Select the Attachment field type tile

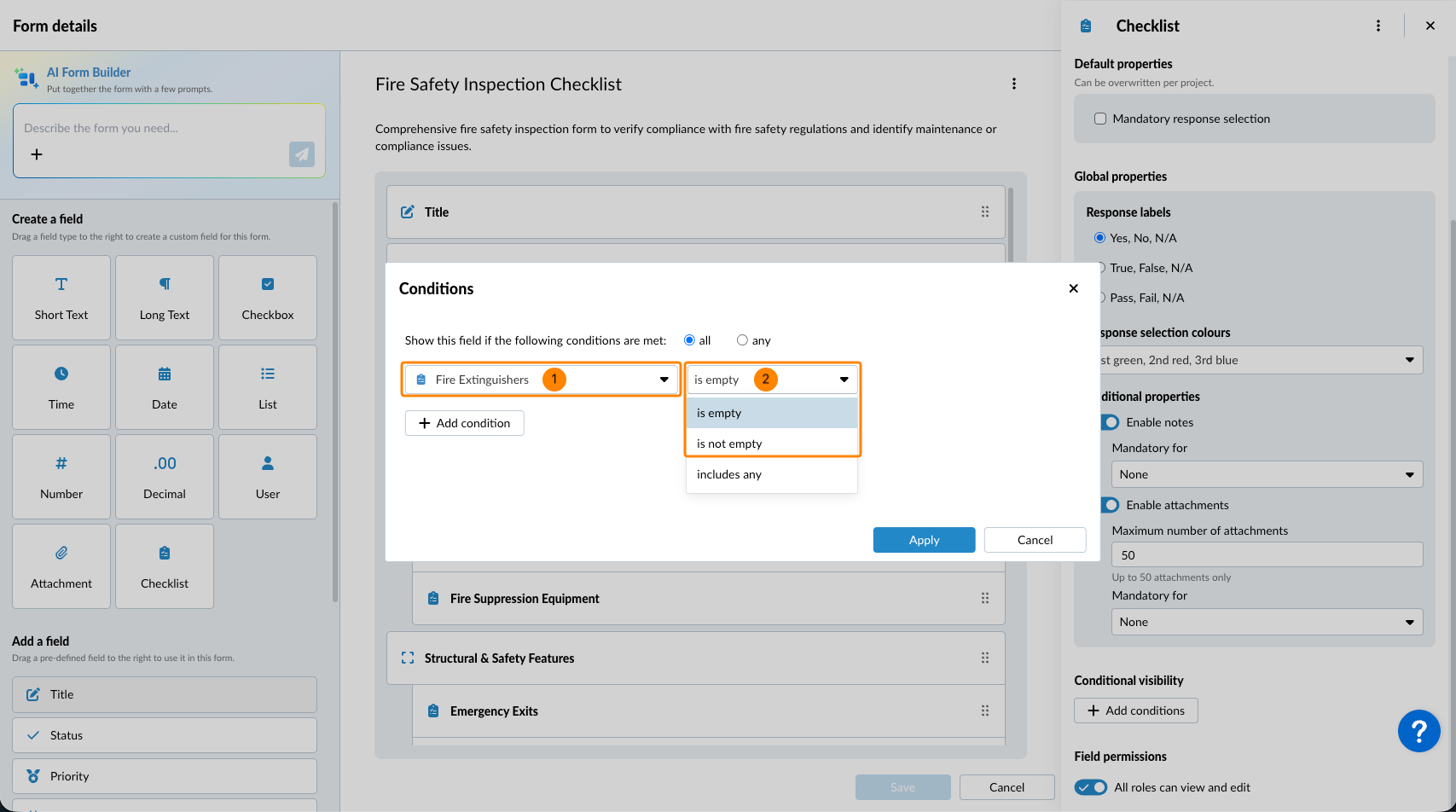click(x=61, y=566)
